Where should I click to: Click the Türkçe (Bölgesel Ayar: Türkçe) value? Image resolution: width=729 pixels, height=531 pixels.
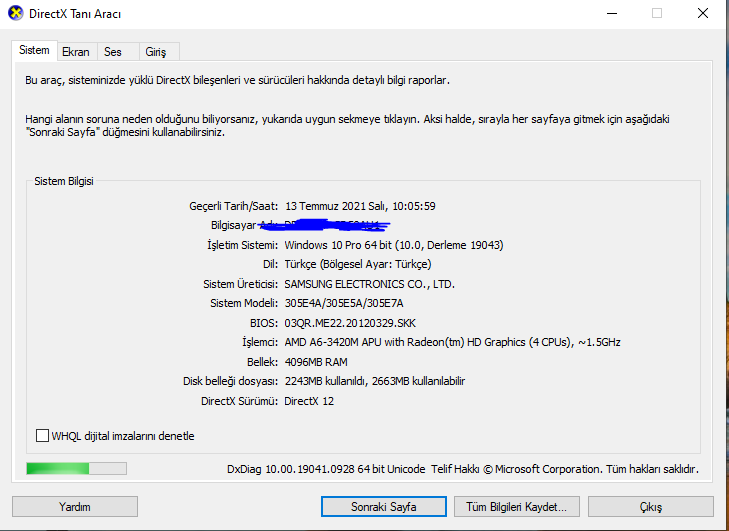pos(358,264)
